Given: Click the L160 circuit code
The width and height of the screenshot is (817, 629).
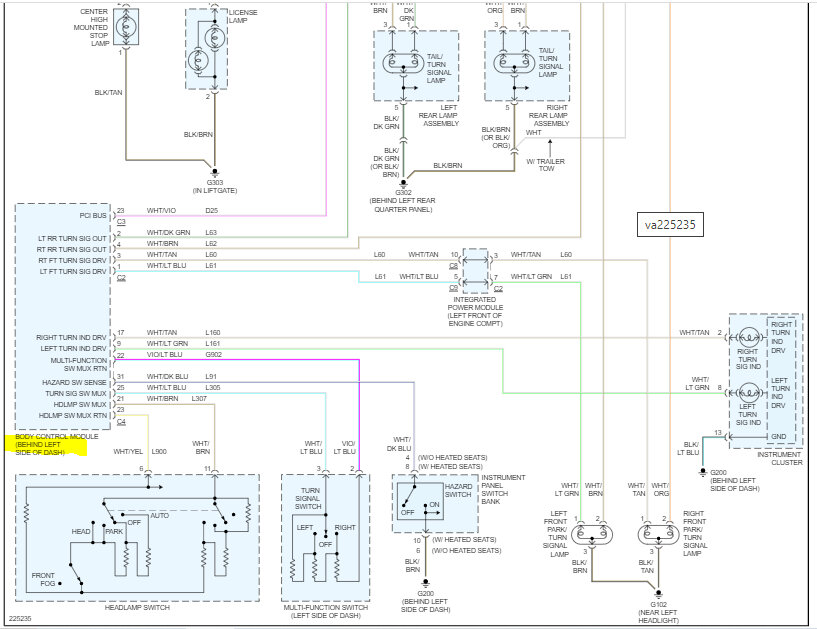Looking at the screenshot, I should coord(213,332).
